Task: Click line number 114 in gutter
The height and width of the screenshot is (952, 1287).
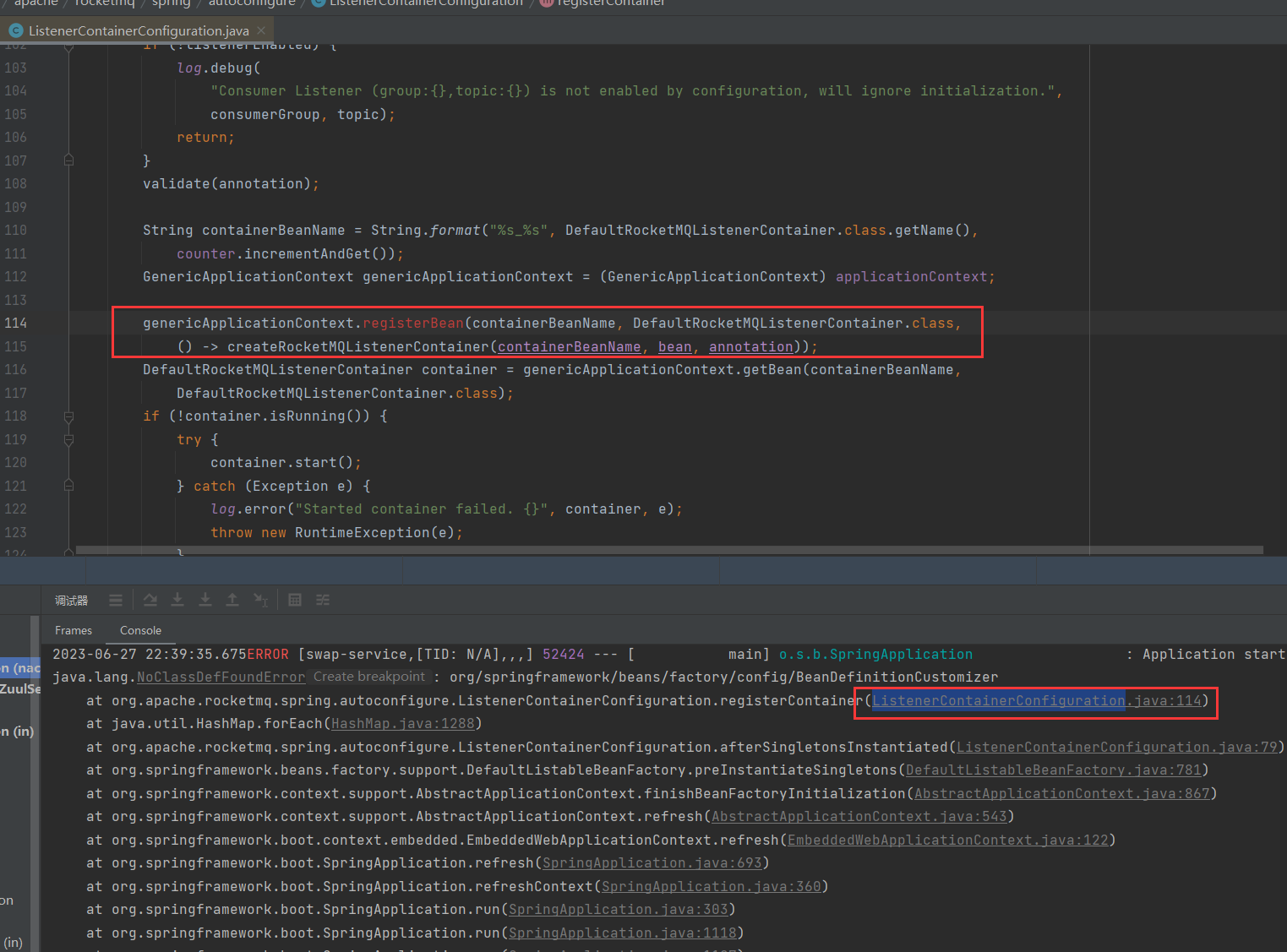Action: click(x=15, y=323)
